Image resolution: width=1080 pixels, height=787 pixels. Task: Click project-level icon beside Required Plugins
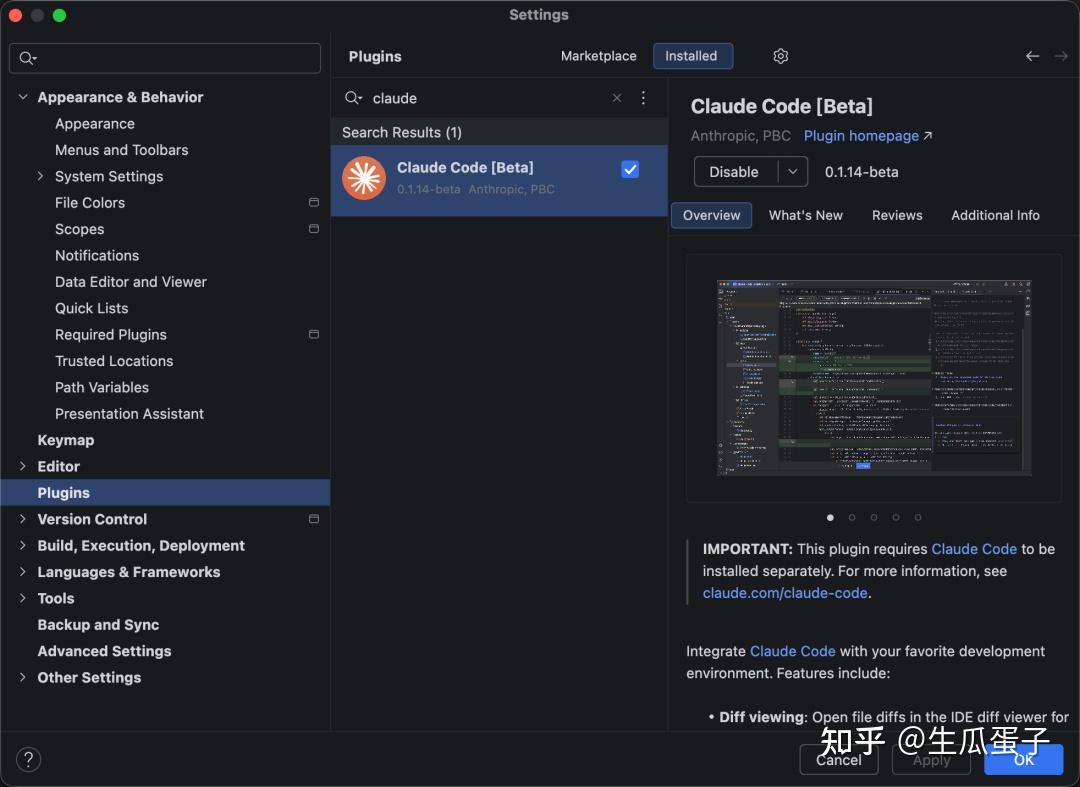313,334
